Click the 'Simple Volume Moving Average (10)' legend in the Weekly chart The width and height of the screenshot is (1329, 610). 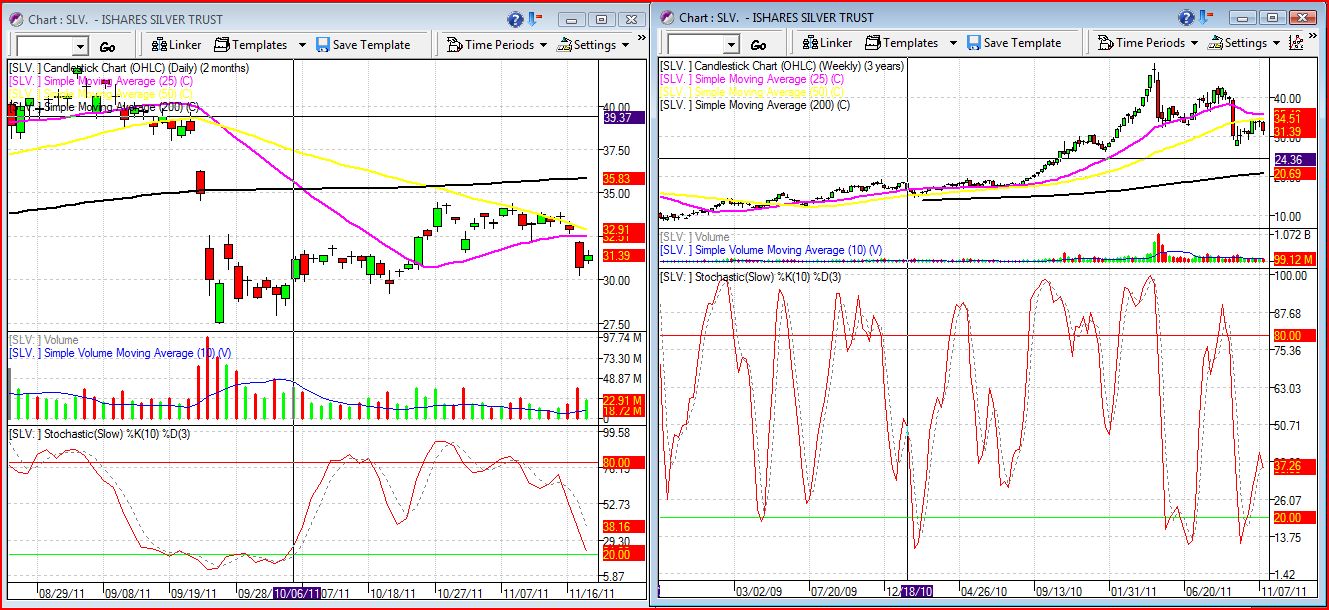coord(771,249)
